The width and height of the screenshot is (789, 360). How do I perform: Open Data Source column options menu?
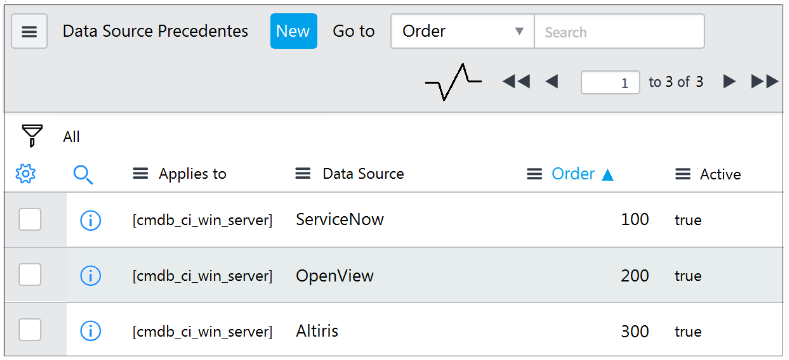[302, 174]
